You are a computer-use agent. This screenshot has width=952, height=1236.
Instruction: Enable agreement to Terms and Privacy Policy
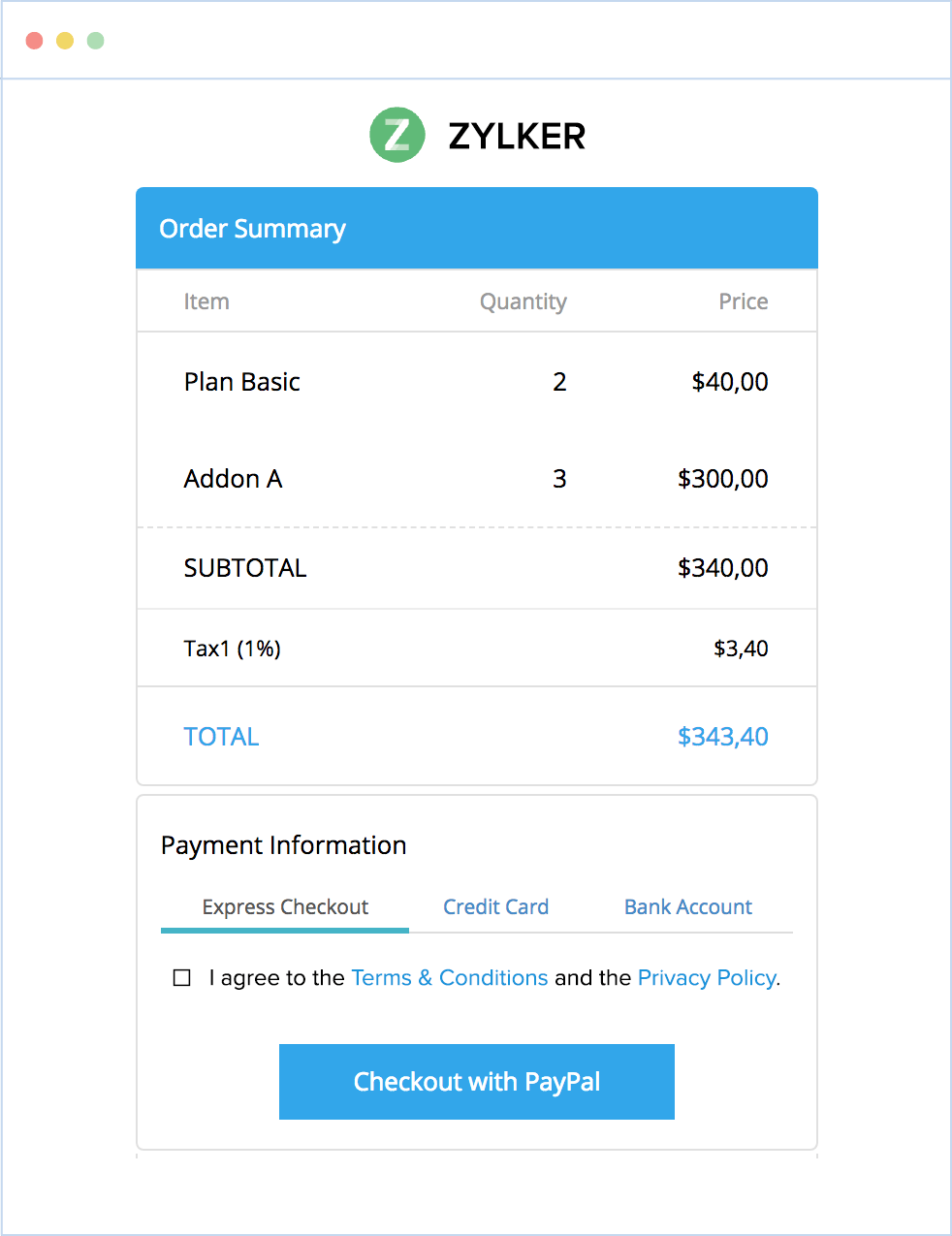181,978
